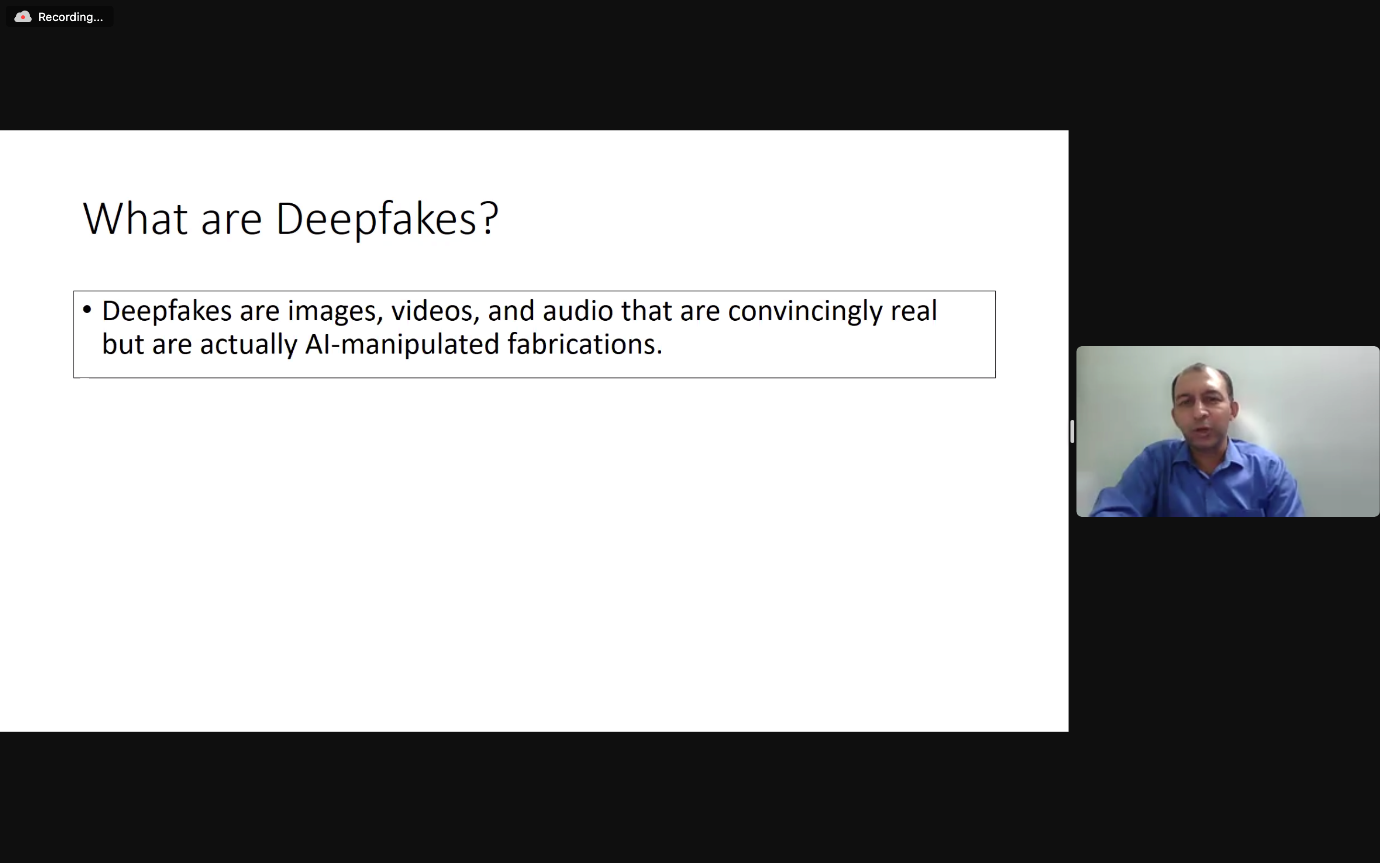The height and width of the screenshot is (863, 1380).
Task: Click the "Recording..." status label
Action: coord(70,17)
